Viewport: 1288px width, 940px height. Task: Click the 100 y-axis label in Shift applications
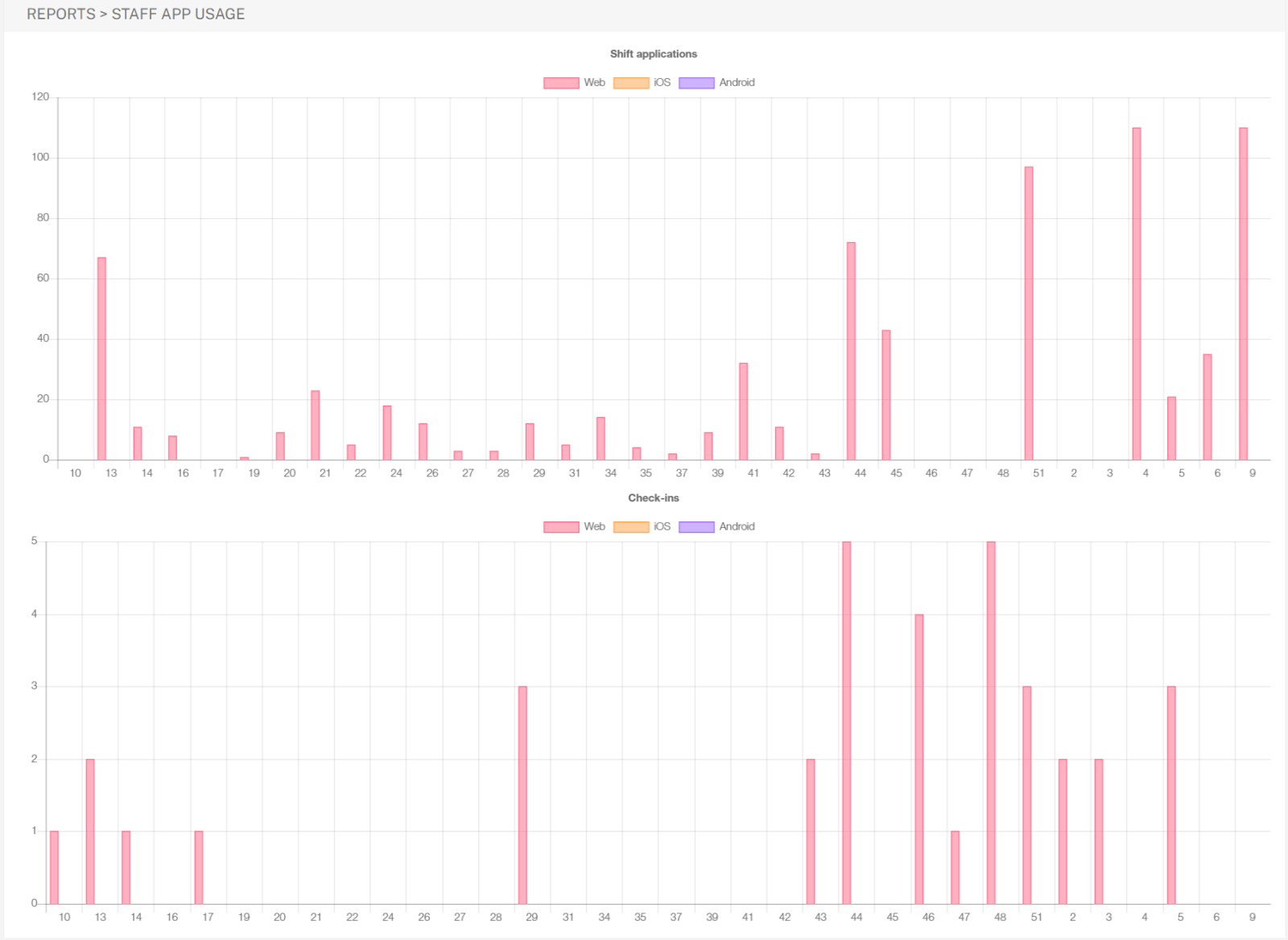coord(40,157)
